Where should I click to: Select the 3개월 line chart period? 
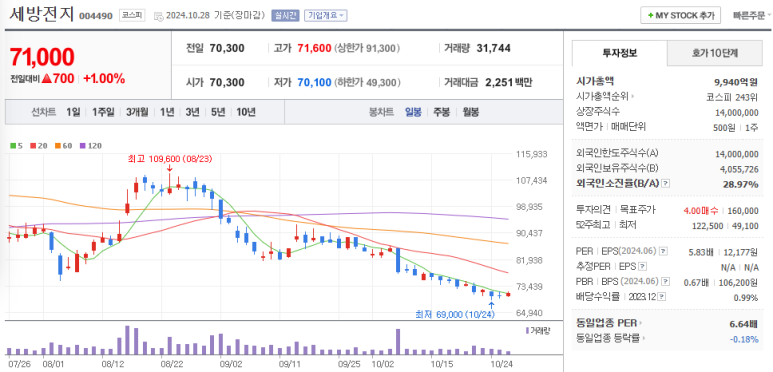click(x=137, y=112)
